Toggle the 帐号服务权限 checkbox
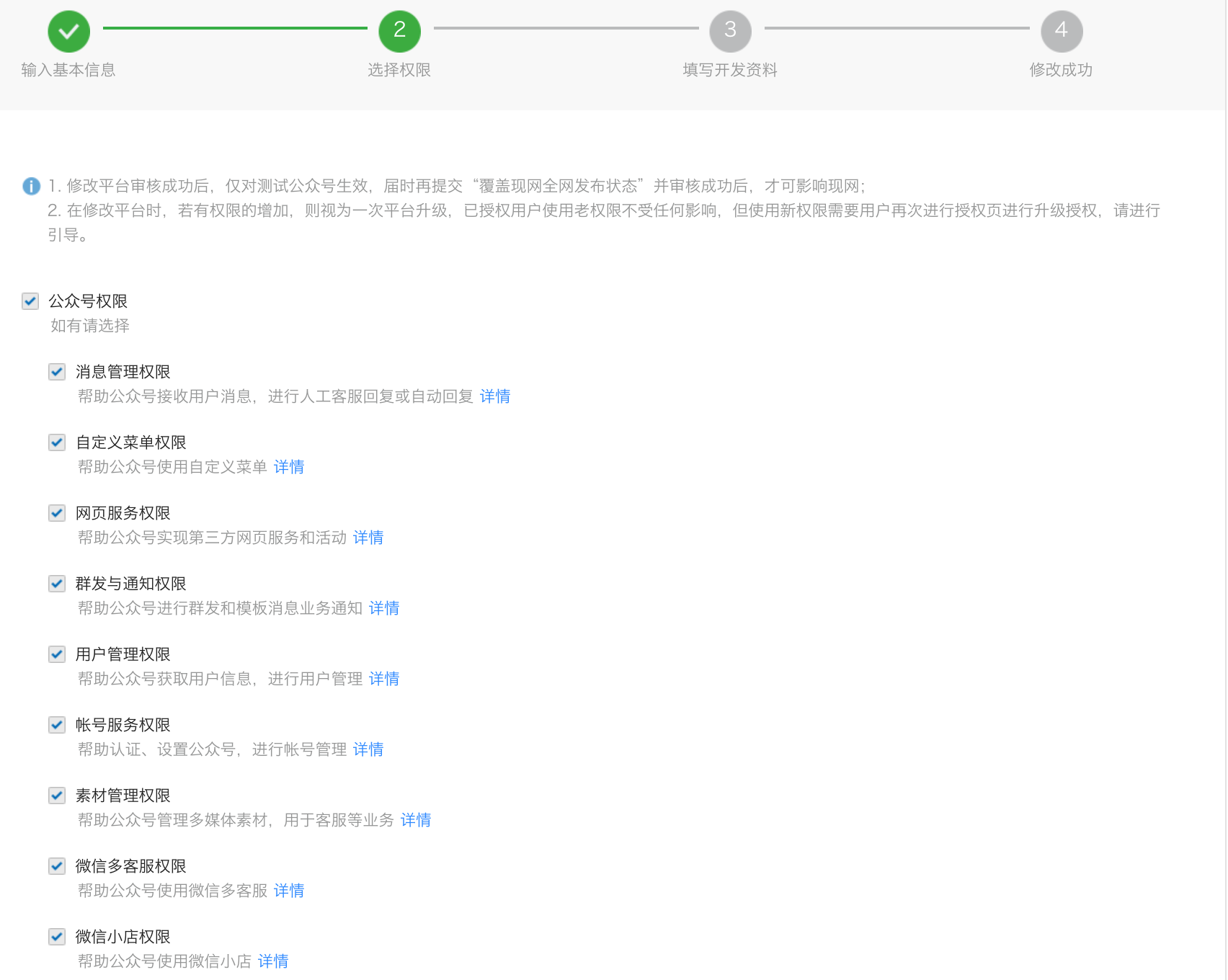 (57, 725)
